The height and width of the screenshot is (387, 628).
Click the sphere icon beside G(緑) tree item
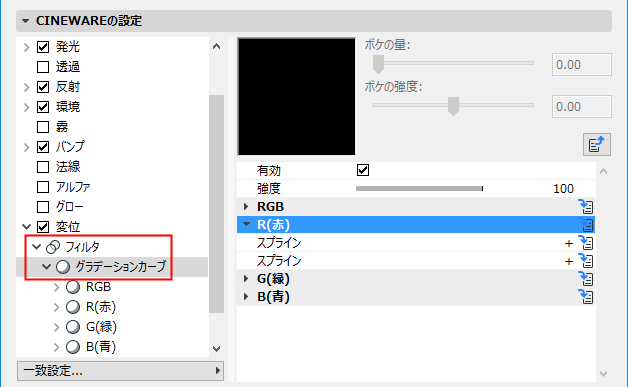point(73,327)
